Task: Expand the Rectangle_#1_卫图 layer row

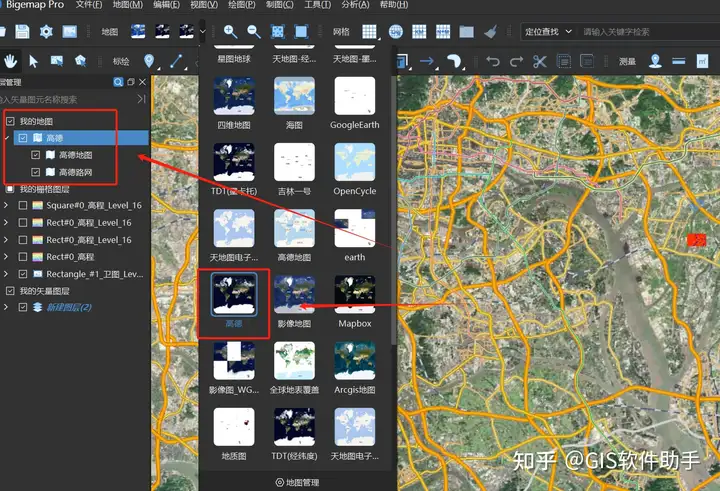Action: [6, 274]
